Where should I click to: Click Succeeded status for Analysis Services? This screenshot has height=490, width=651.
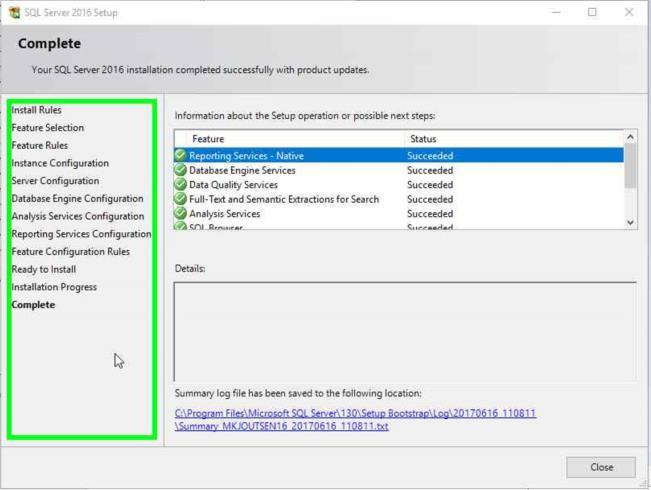pos(430,214)
